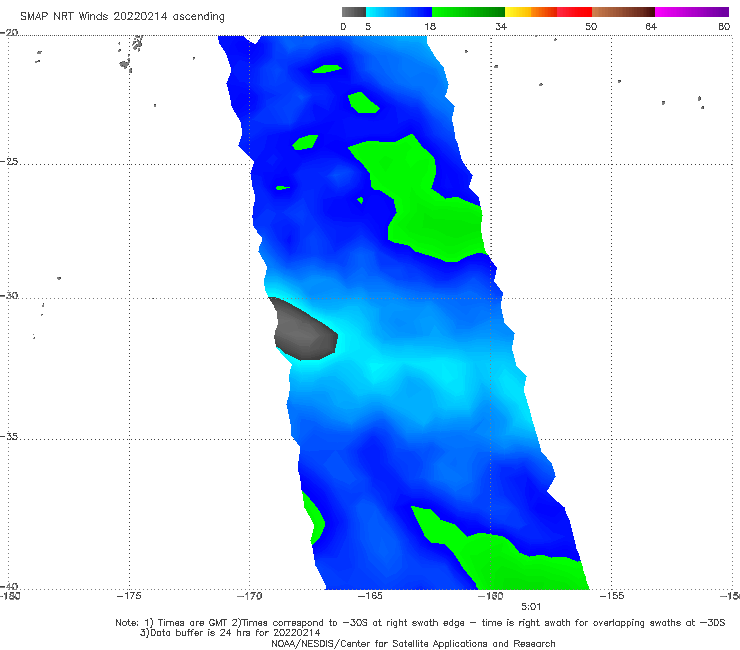This screenshot has width=740, height=650.
Task: Click longitude axis label '-175'
Action: tap(129, 596)
